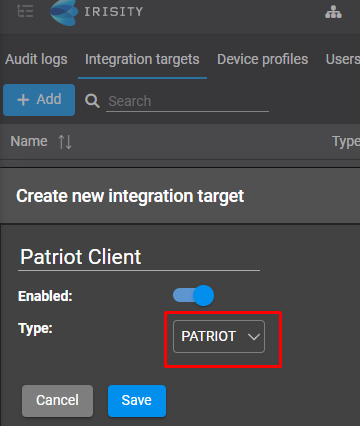
Task: Go to the Users tab
Action: coord(343,59)
